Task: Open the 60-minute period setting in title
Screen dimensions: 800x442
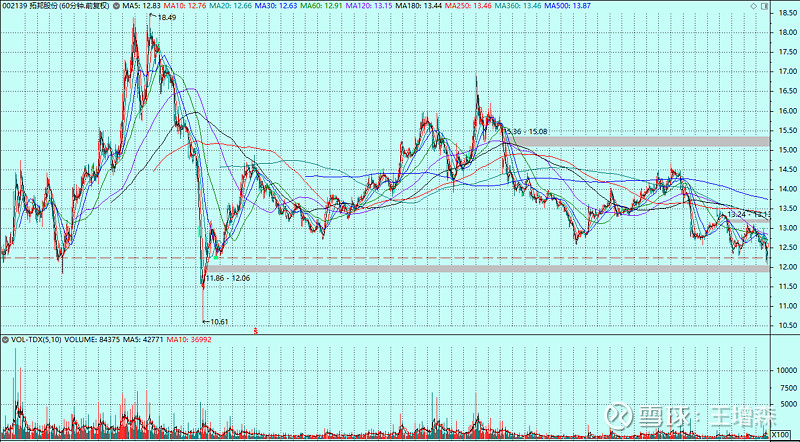Action: 81,7
